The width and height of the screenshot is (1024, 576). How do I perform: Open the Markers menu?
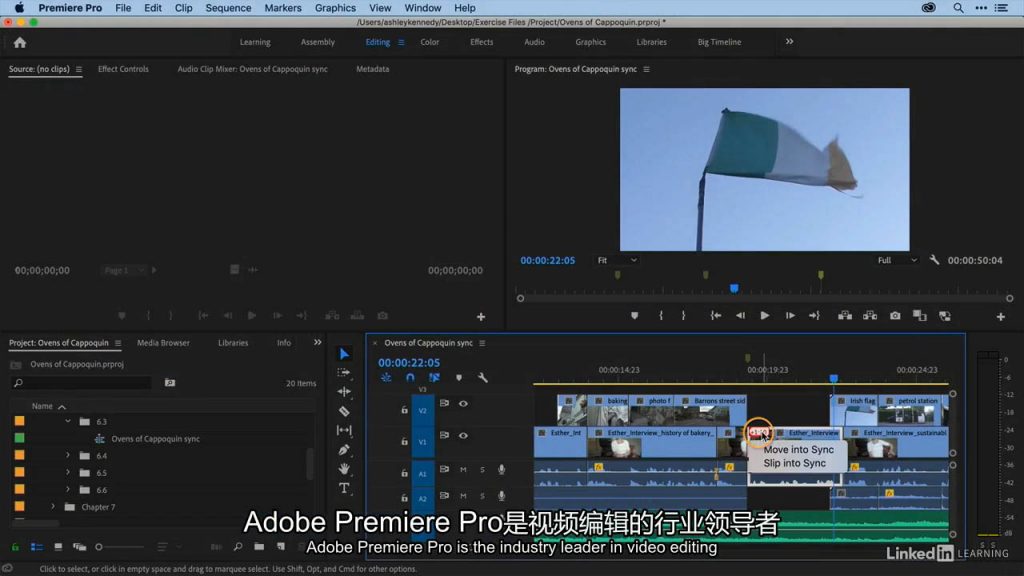(283, 8)
